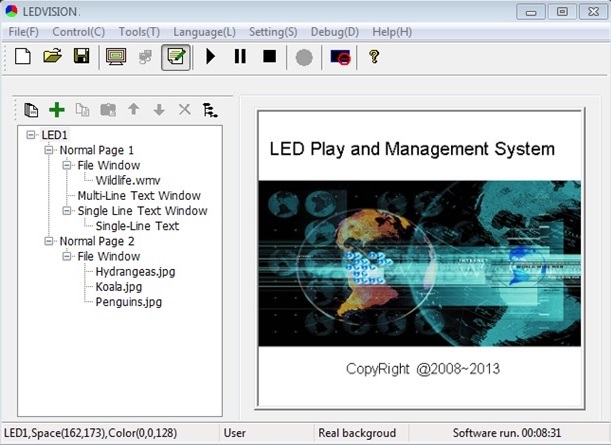Collapse File Window under Normal Page 2
Screen dimensions: 611x445
pyautogui.click(x=67, y=256)
